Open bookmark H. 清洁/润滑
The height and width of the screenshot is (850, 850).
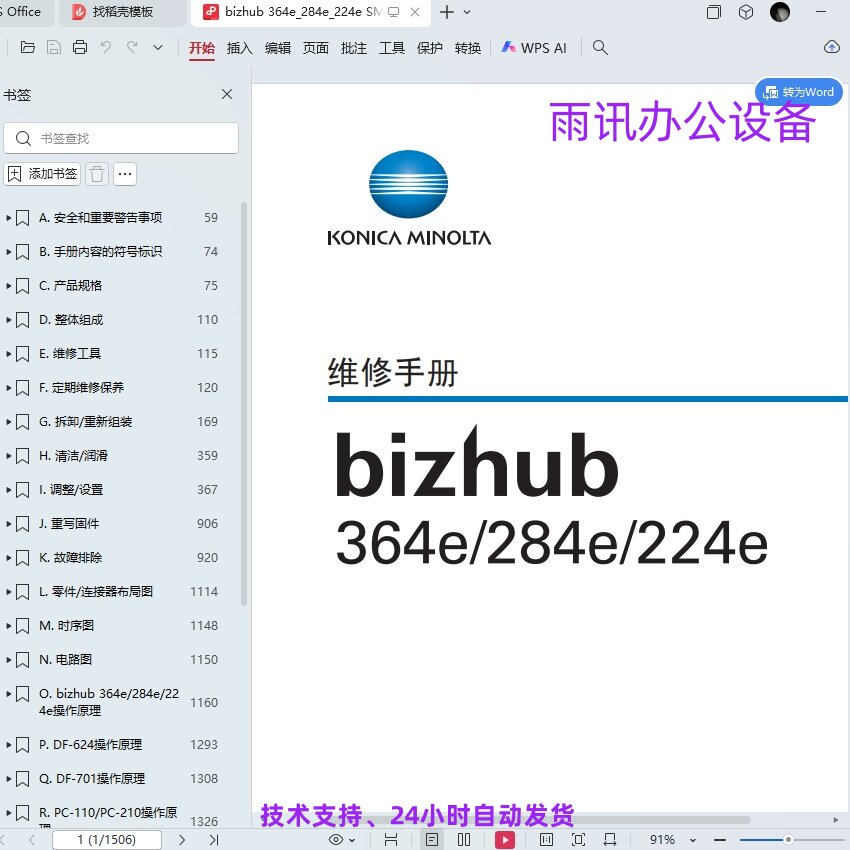pos(73,456)
